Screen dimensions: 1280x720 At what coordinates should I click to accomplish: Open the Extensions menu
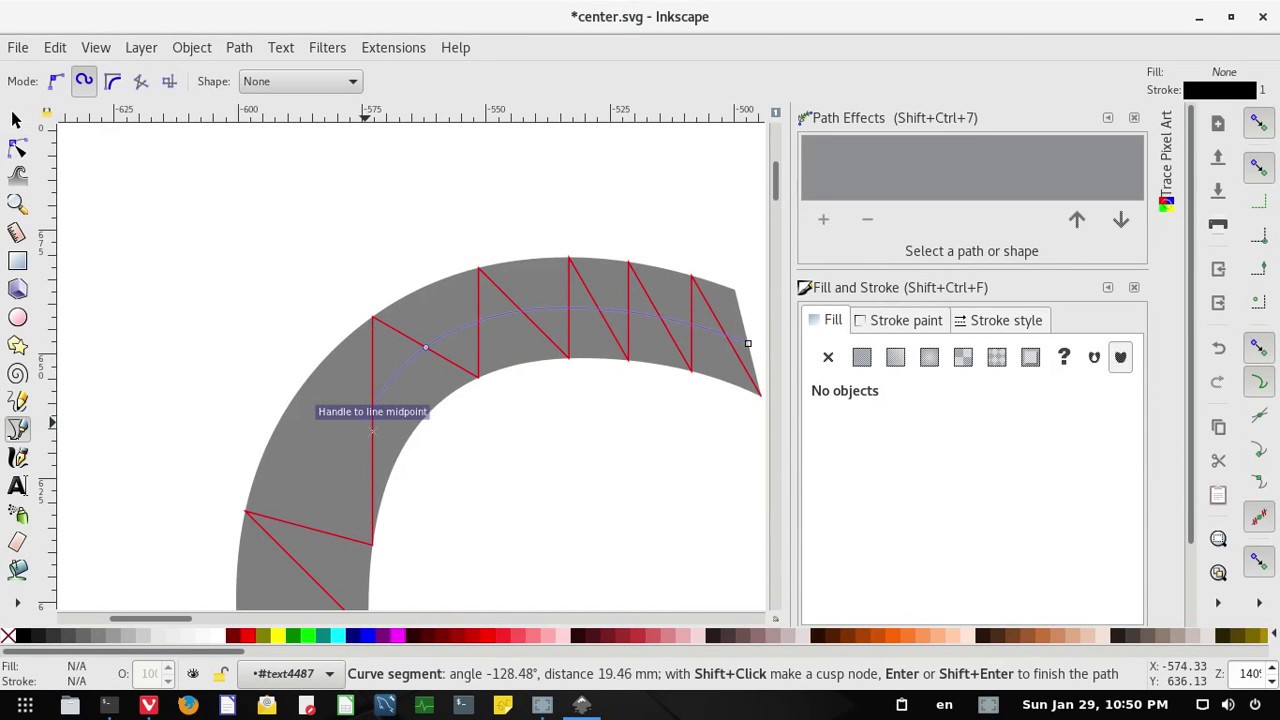[393, 47]
